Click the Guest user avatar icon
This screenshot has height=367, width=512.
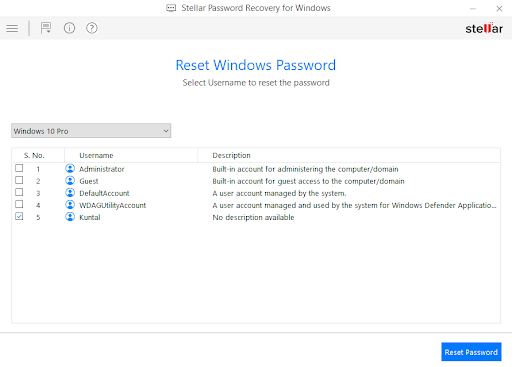coord(70,181)
